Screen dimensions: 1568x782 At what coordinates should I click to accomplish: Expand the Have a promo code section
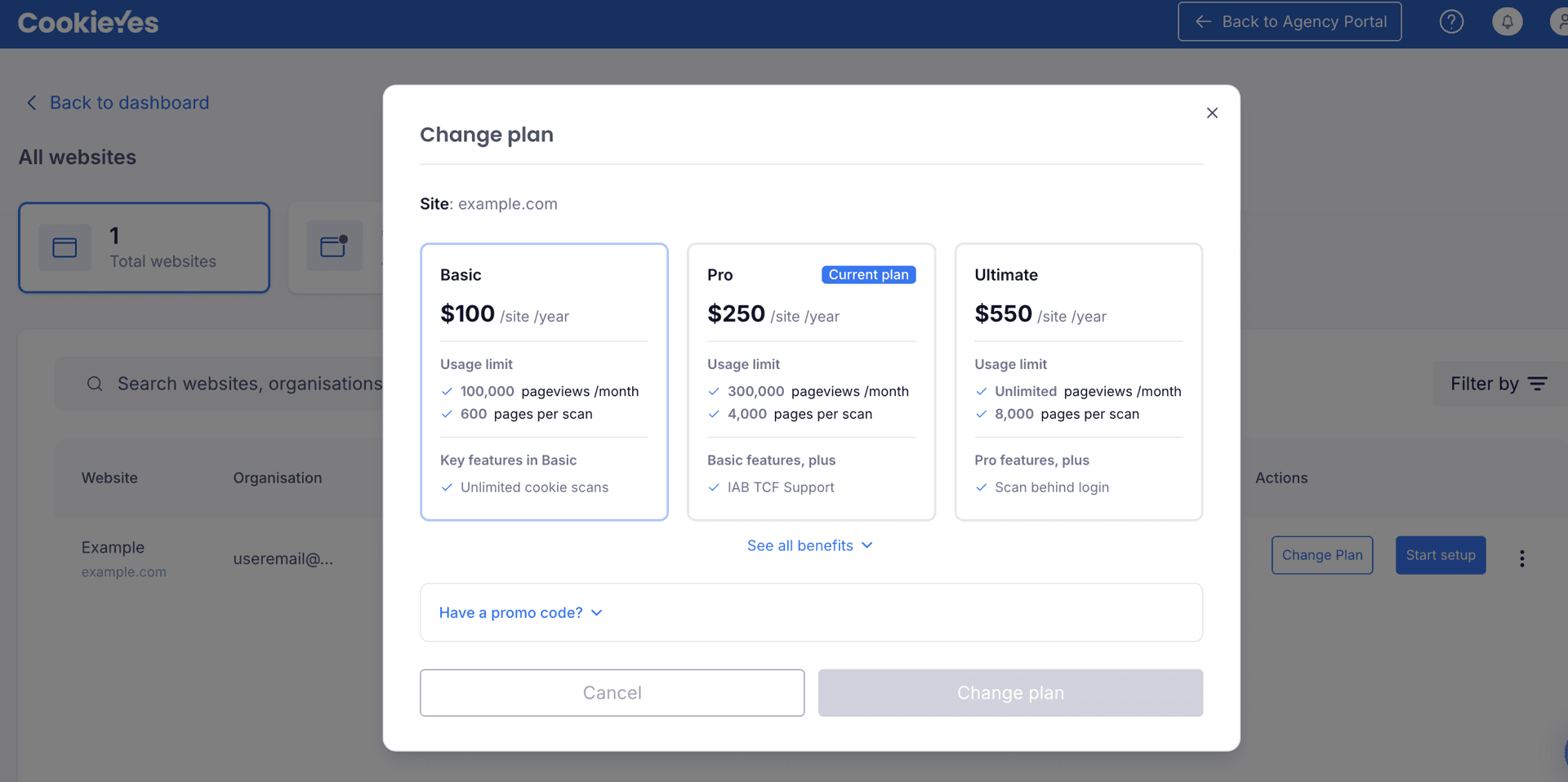click(521, 612)
